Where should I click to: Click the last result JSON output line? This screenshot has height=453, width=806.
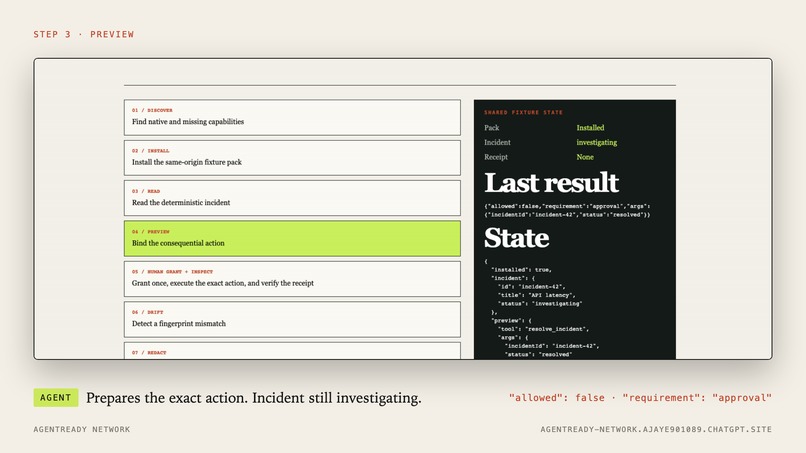click(567, 210)
